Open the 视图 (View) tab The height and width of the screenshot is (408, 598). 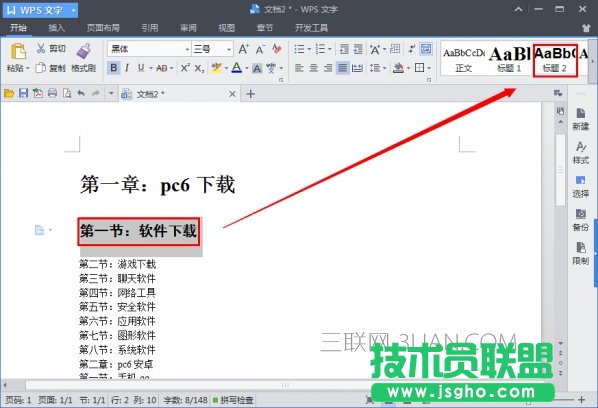click(227, 28)
